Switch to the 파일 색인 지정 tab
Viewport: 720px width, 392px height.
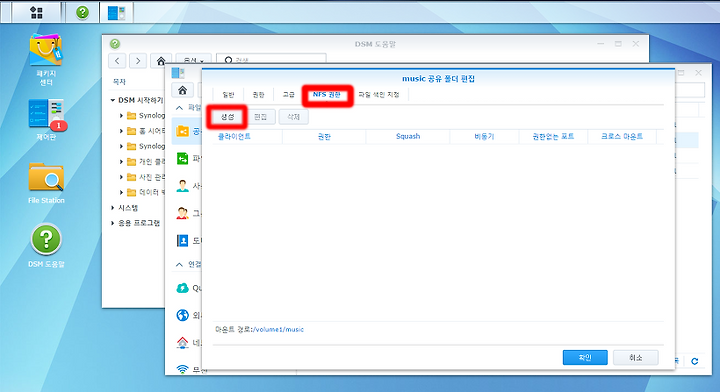coord(379,95)
